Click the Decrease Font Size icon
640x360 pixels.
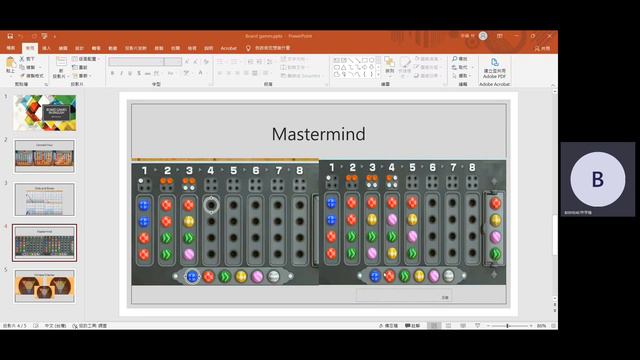(x=196, y=62)
